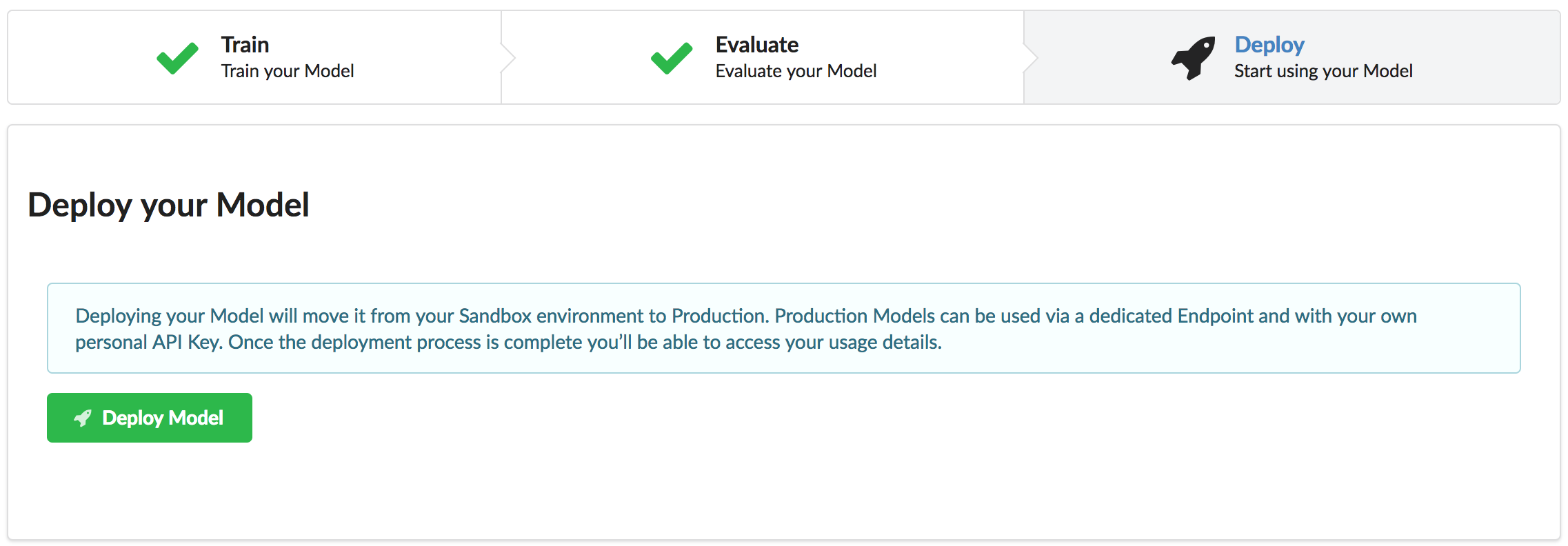
Task: Select the Deploy step title
Action: (1269, 45)
